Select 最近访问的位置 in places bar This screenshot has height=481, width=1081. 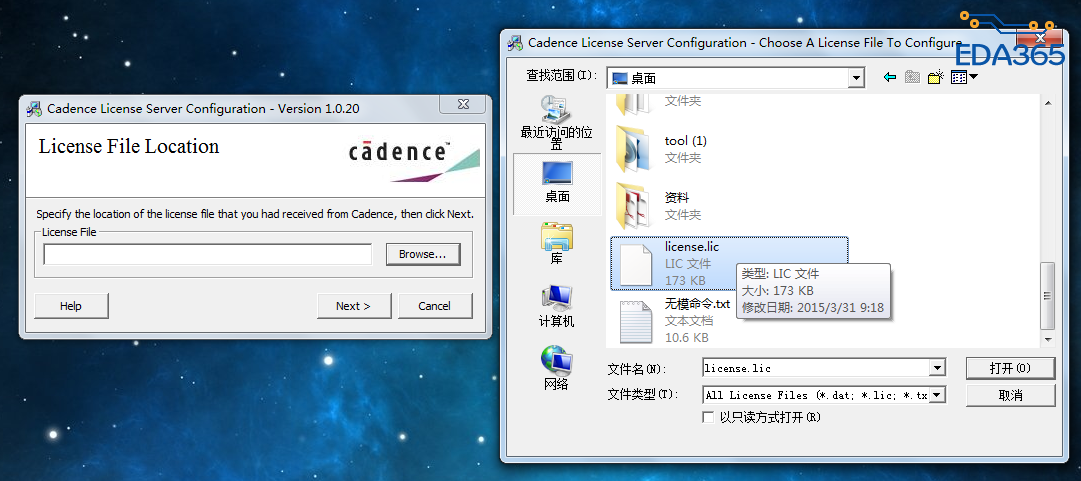click(x=556, y=121)
